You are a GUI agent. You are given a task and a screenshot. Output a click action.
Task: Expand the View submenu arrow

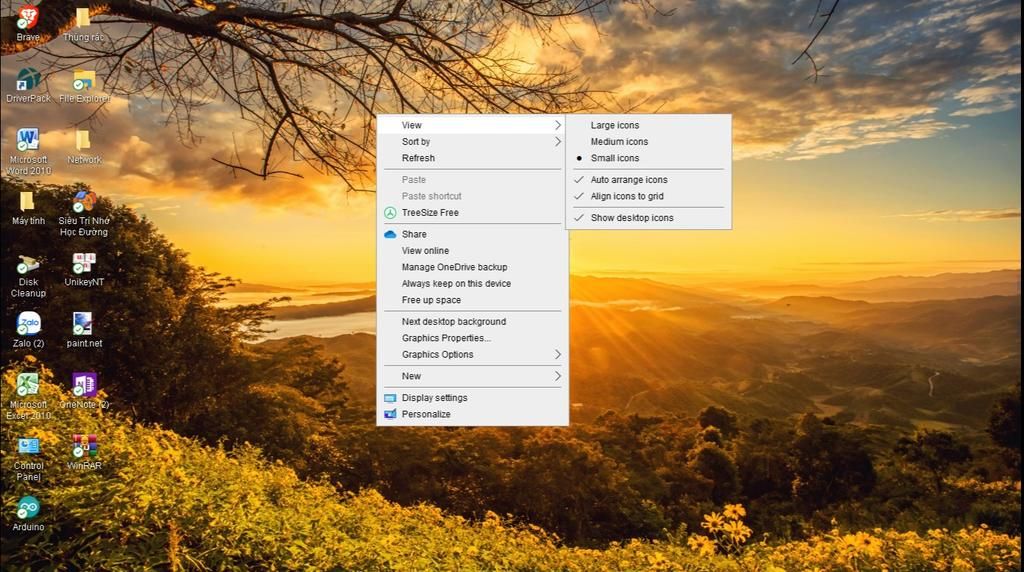click(x=558, y=125)
